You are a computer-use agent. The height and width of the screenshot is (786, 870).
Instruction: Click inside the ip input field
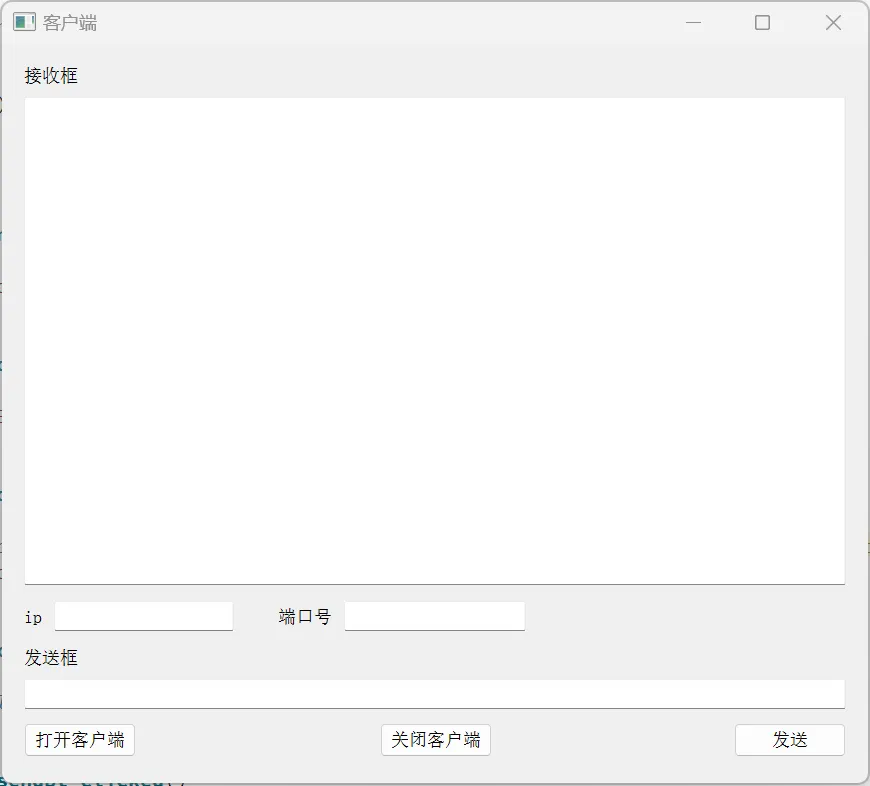click(143, 616)
